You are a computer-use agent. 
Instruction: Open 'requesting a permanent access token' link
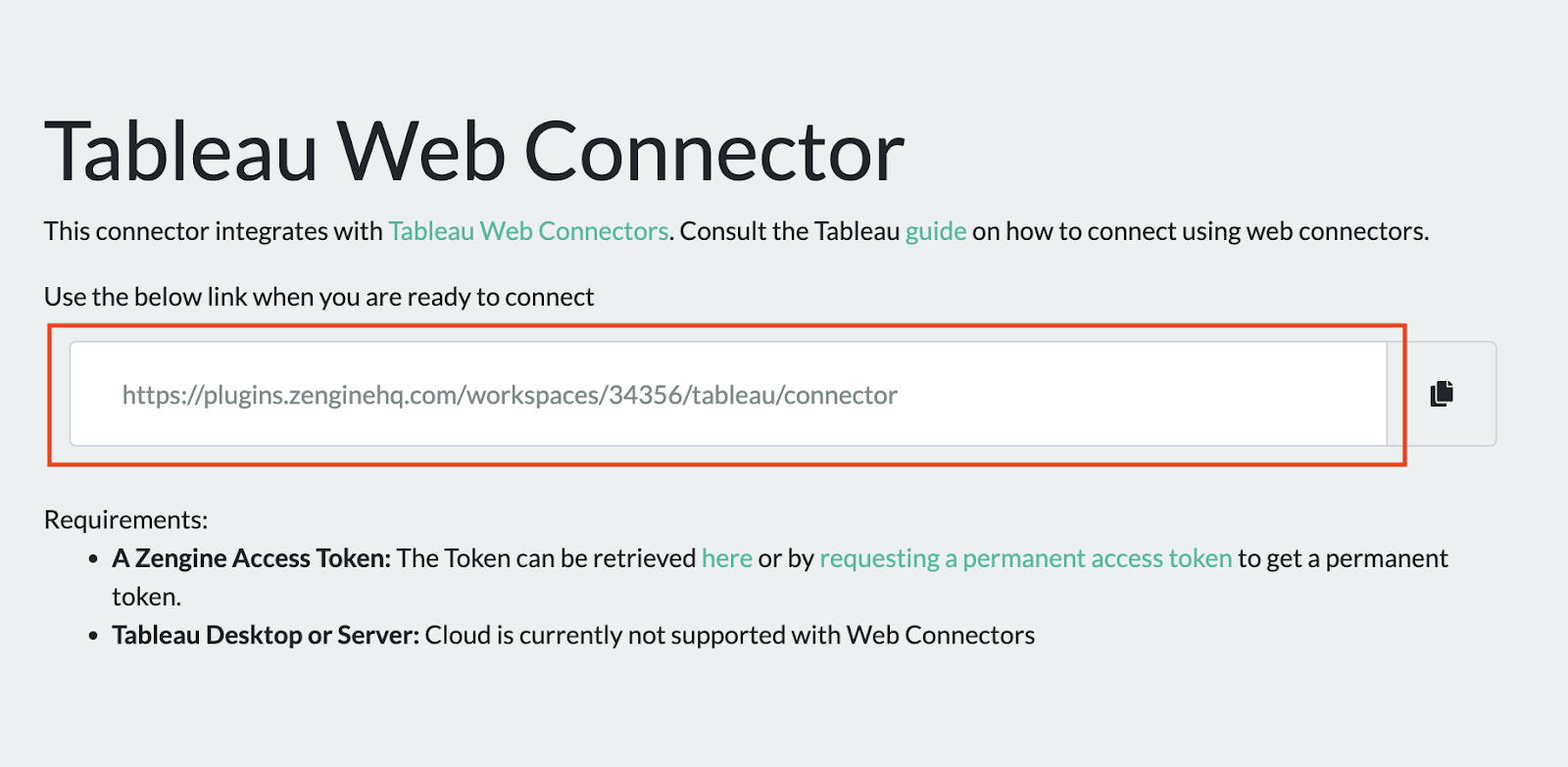tap(1026, 558)
